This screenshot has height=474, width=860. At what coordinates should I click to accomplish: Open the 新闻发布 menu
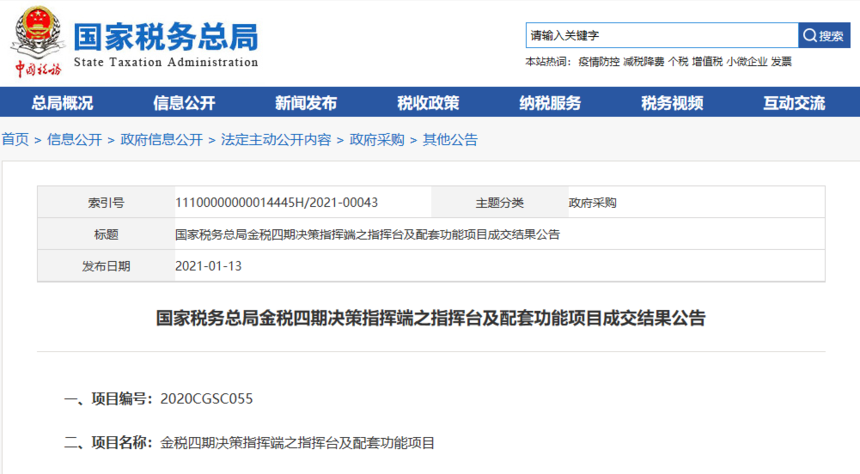305,103
